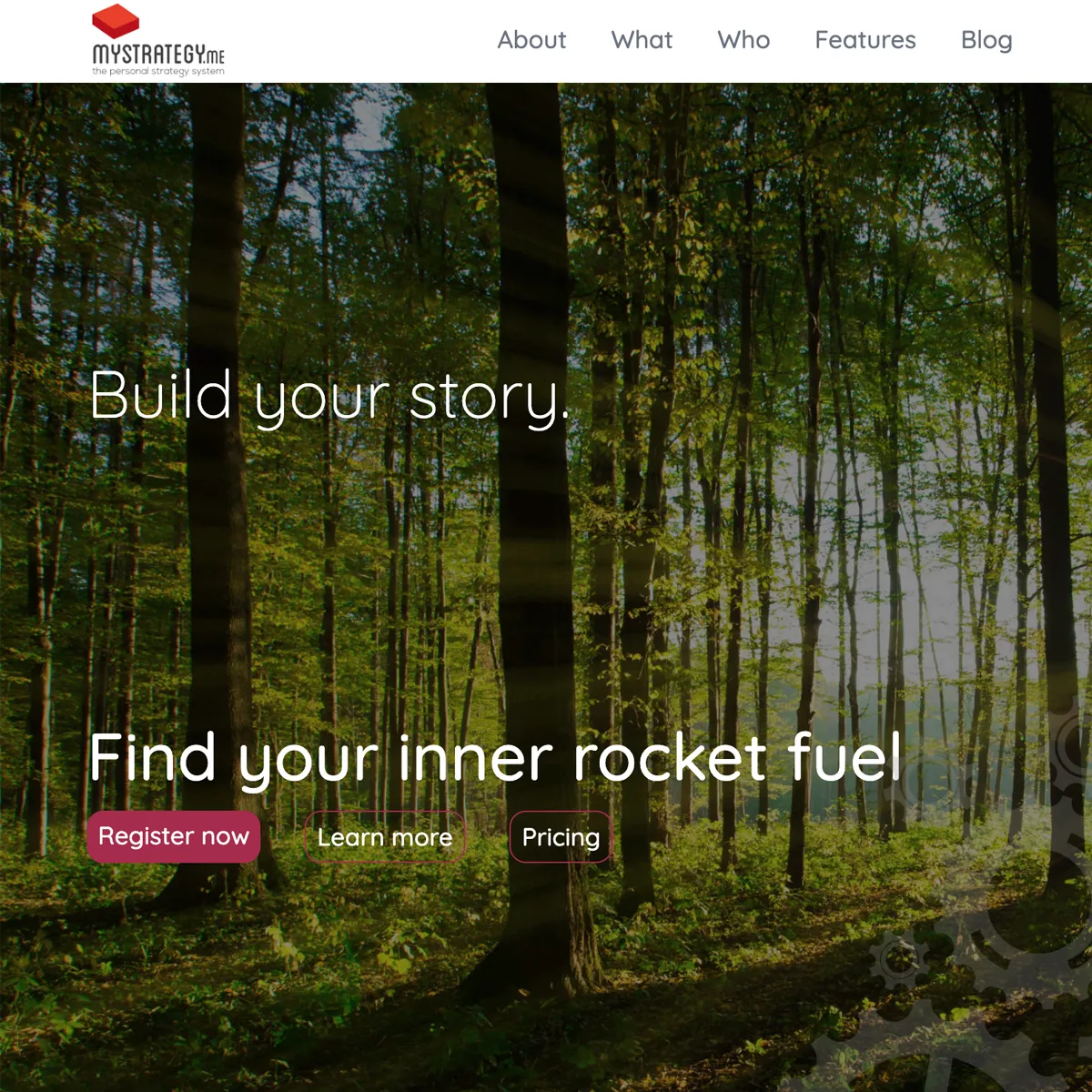Navigate to Features
Screen dimensions: 1092x1092
pos(865,40)
